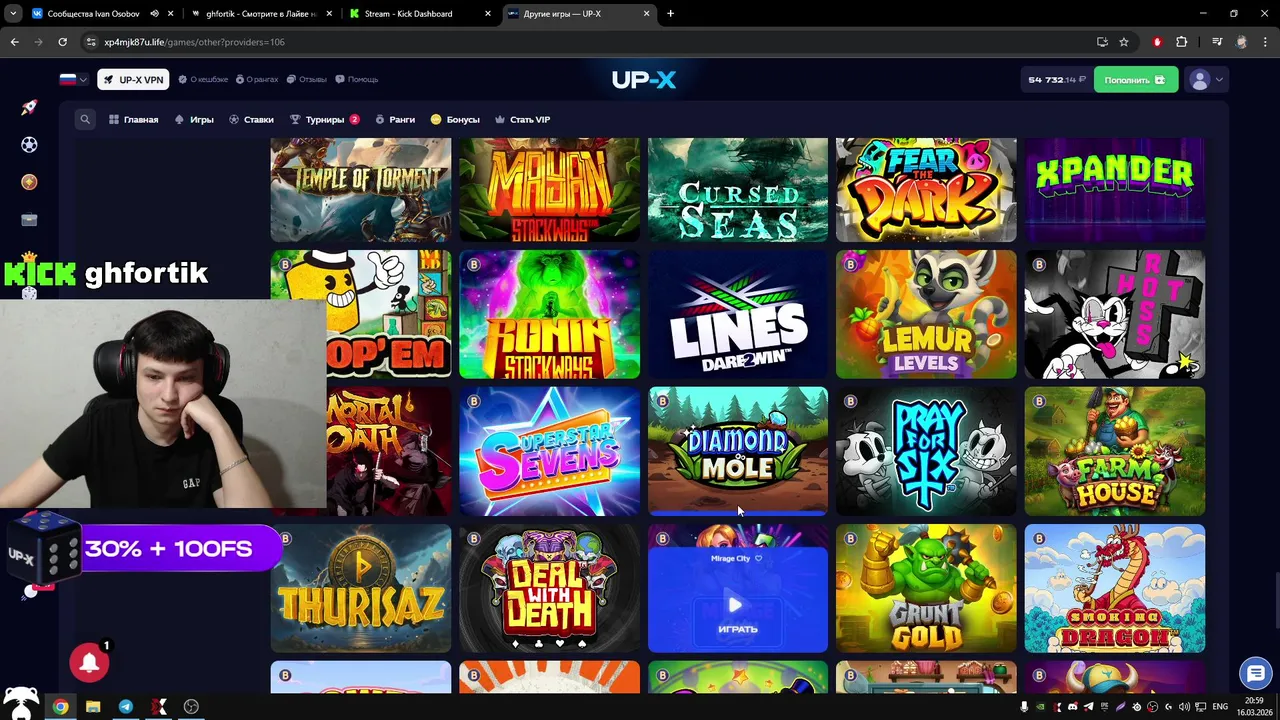
Task: Open the Pray For Six game thumbnail
Action: click(926, 452)
